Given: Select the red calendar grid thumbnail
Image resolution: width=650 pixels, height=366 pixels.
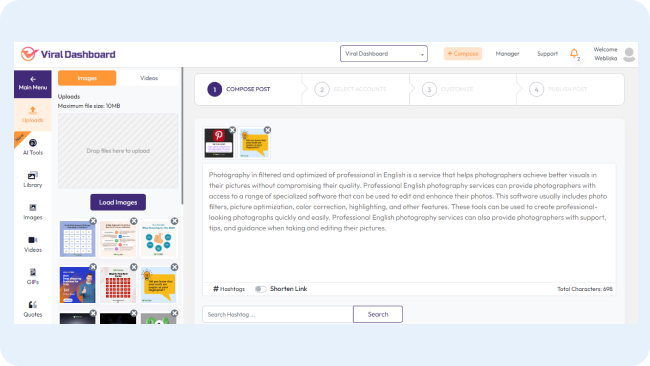Looking at the screenshot, I should coord(118,285).
